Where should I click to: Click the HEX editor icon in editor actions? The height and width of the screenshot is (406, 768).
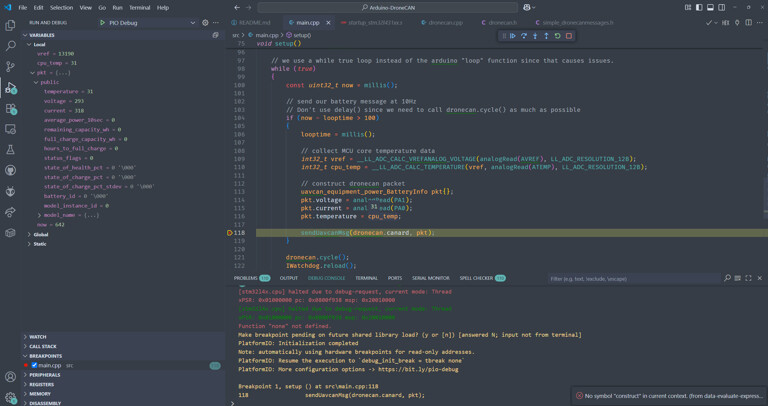tap(725, 23)
